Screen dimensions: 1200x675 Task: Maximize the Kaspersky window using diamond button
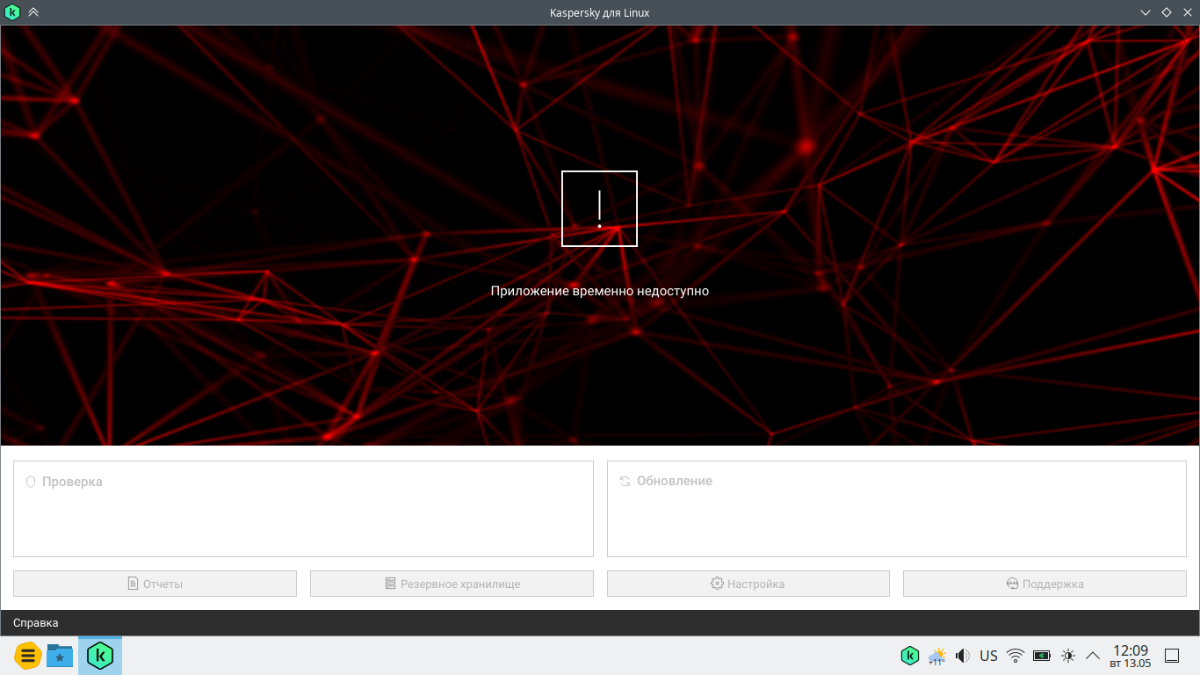pyautogui.click(x=1166, y=12)
